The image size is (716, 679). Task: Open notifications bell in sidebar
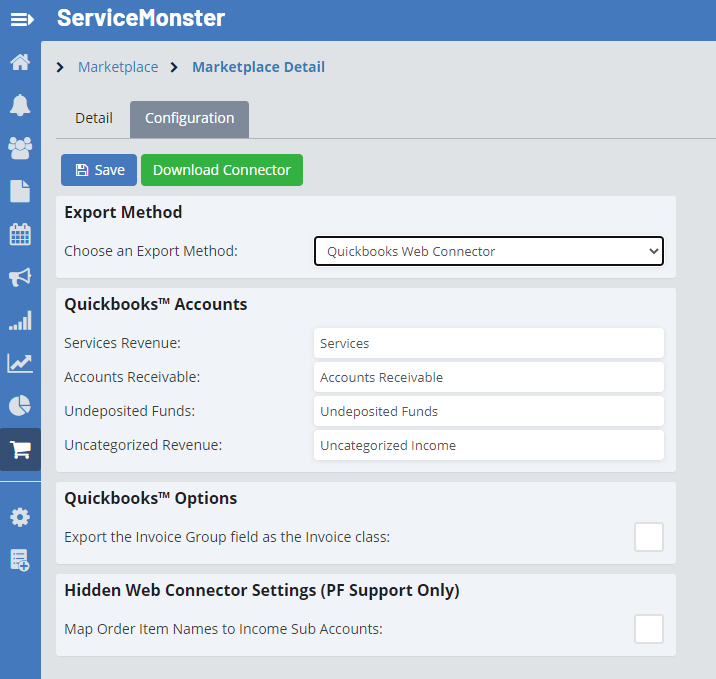20,105
